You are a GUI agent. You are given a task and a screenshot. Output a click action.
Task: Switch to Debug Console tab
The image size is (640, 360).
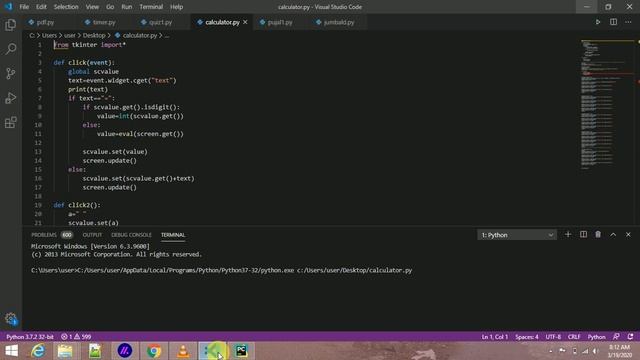tap(131, 235)
